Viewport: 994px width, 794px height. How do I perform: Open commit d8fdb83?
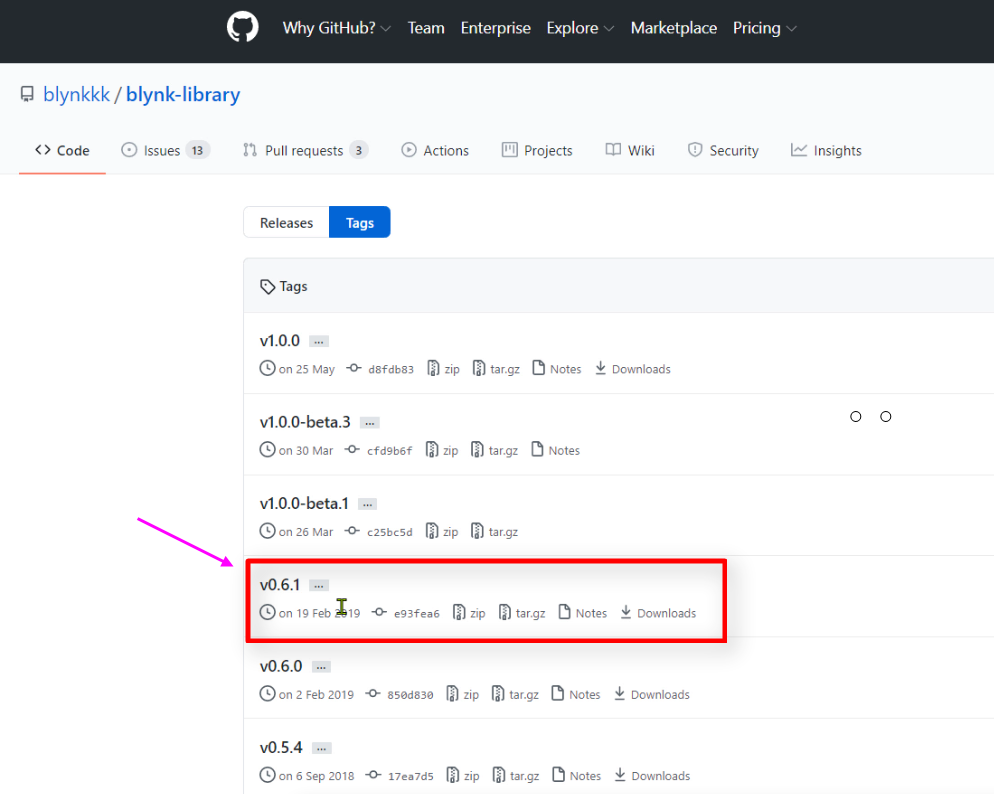tap(380, 369)
